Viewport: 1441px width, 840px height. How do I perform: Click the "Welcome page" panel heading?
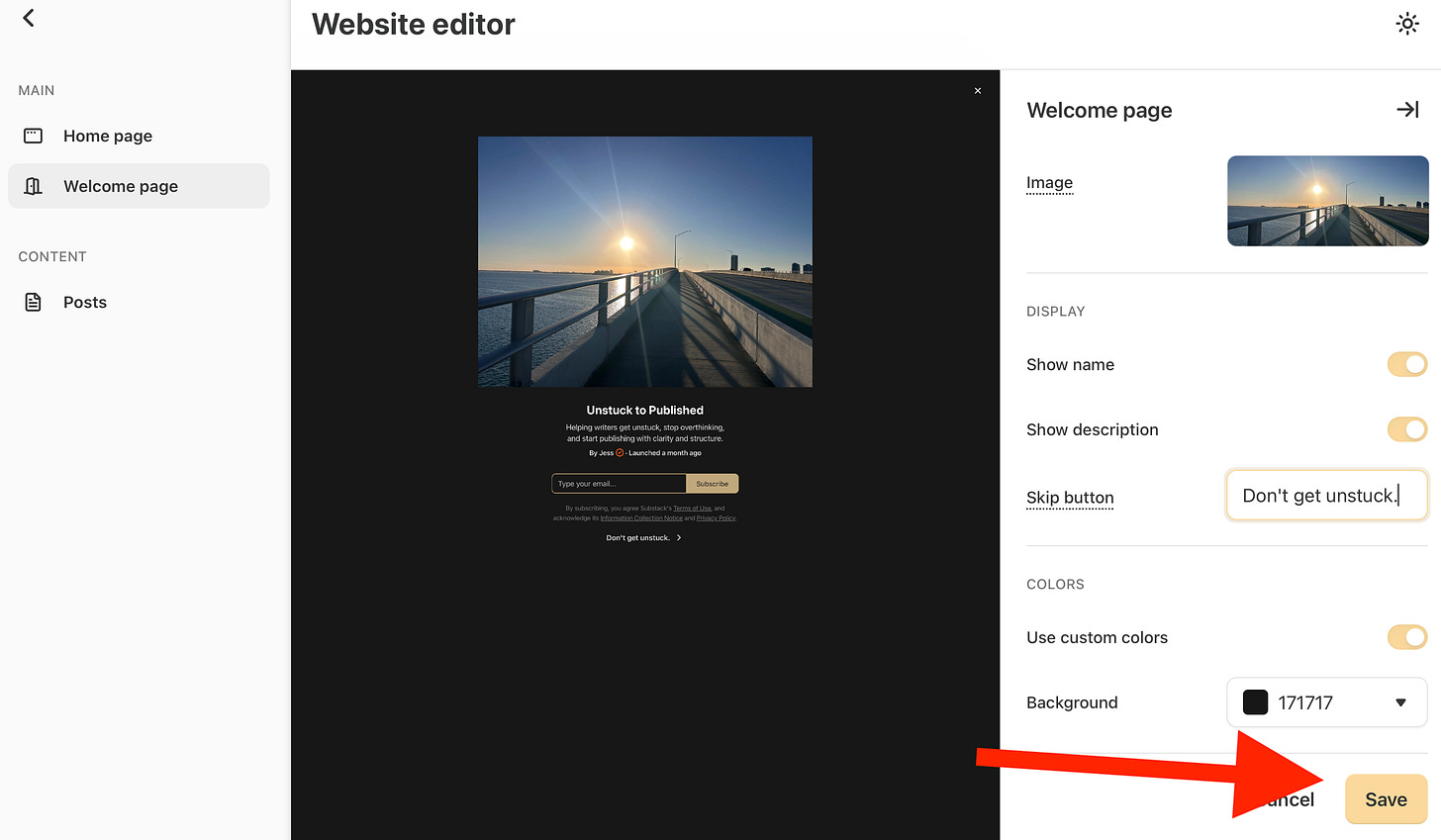[1099, 110]
